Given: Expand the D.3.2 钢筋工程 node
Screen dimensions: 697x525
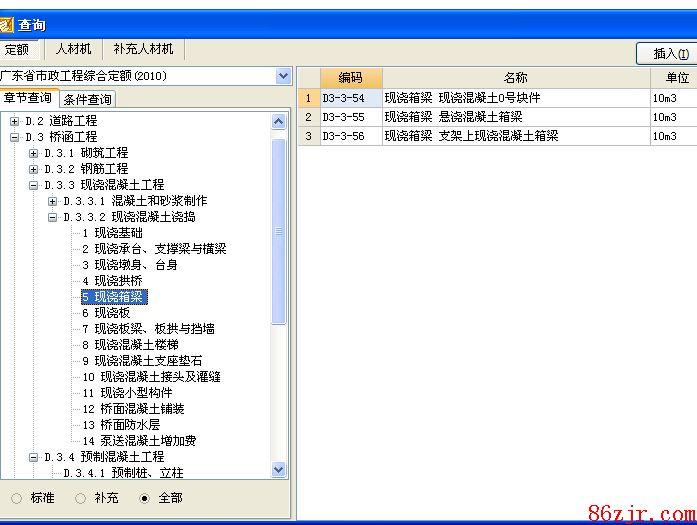Looking at the screenshot, I should coord(34,169).
